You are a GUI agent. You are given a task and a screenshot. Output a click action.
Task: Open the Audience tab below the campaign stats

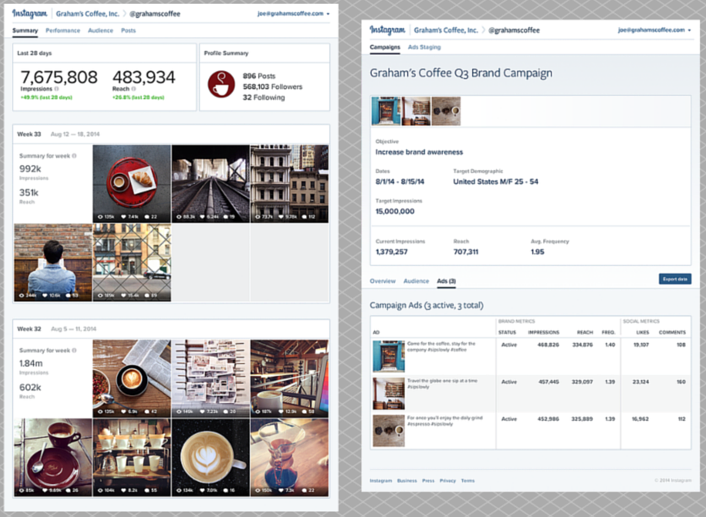[x=416, y=281]
